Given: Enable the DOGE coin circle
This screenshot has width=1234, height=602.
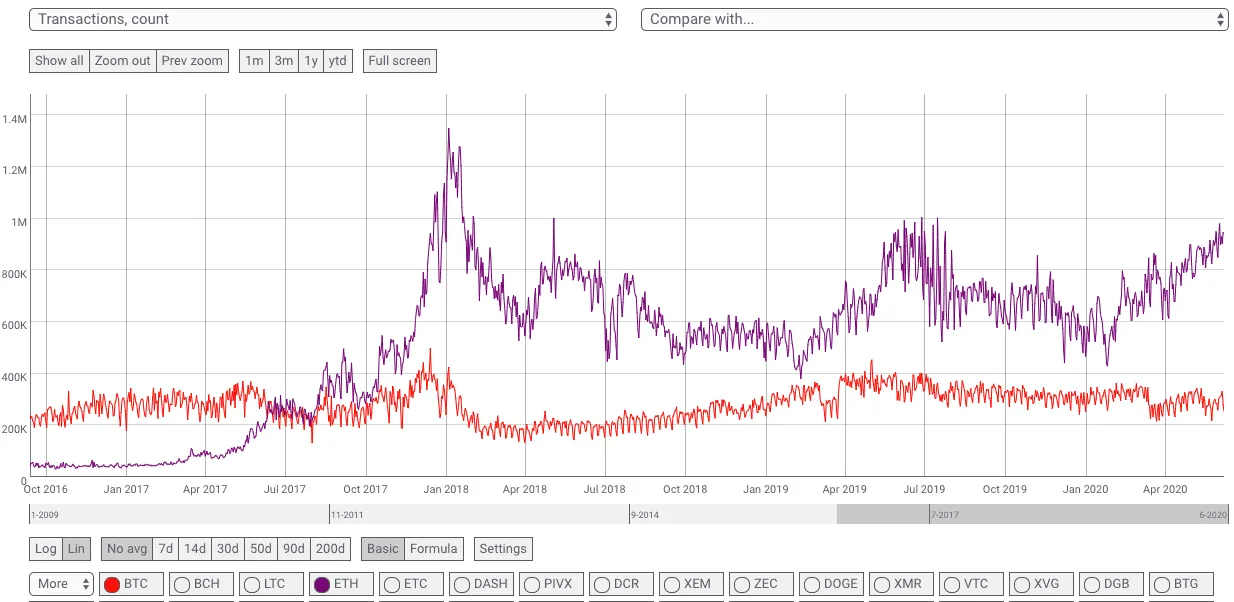Looking at the screenshot, I should click(812, 585).
